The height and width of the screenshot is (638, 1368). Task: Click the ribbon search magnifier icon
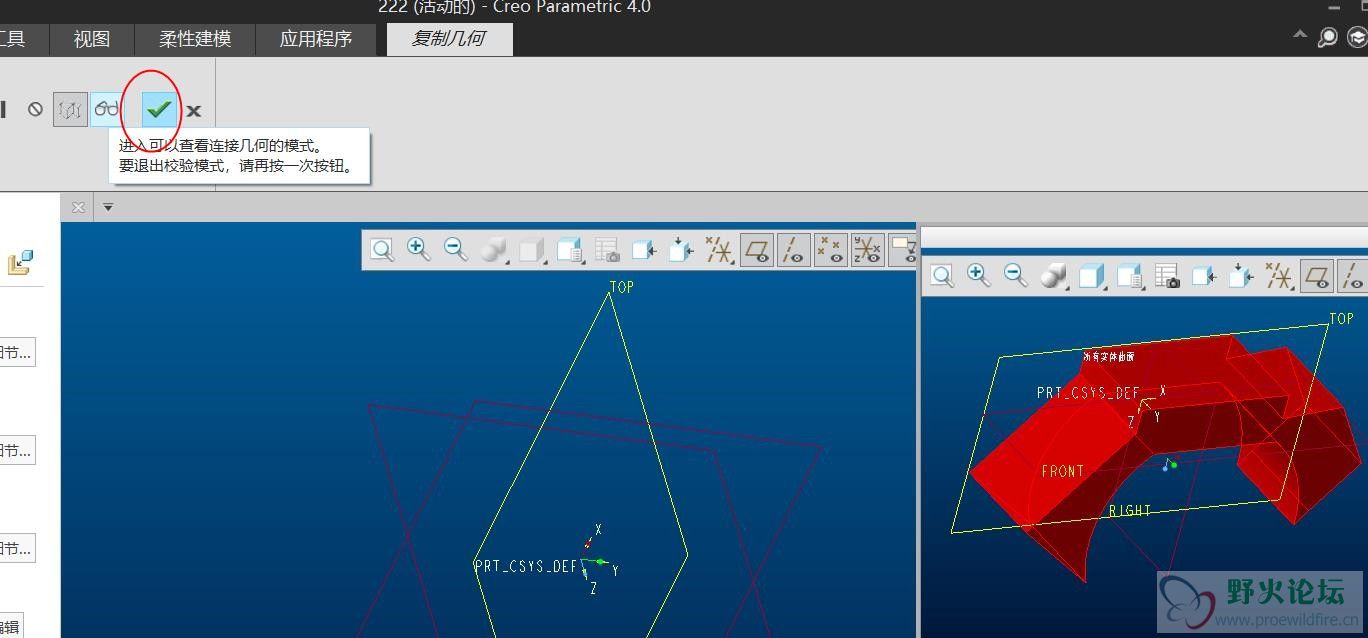coord(1327,38)
